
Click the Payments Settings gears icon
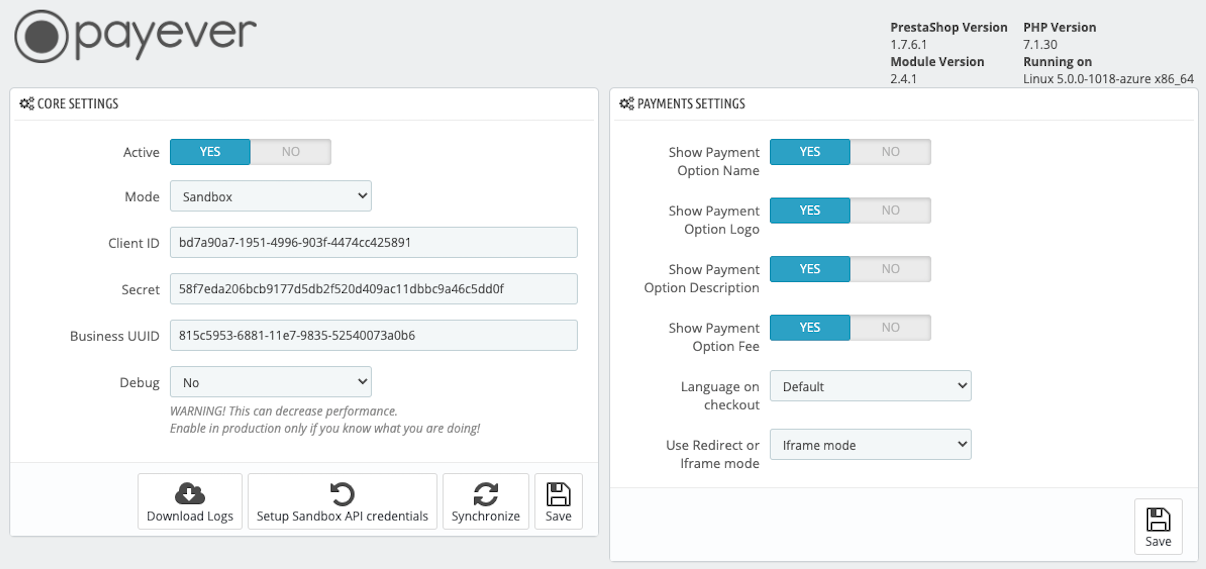pos(627,104)
